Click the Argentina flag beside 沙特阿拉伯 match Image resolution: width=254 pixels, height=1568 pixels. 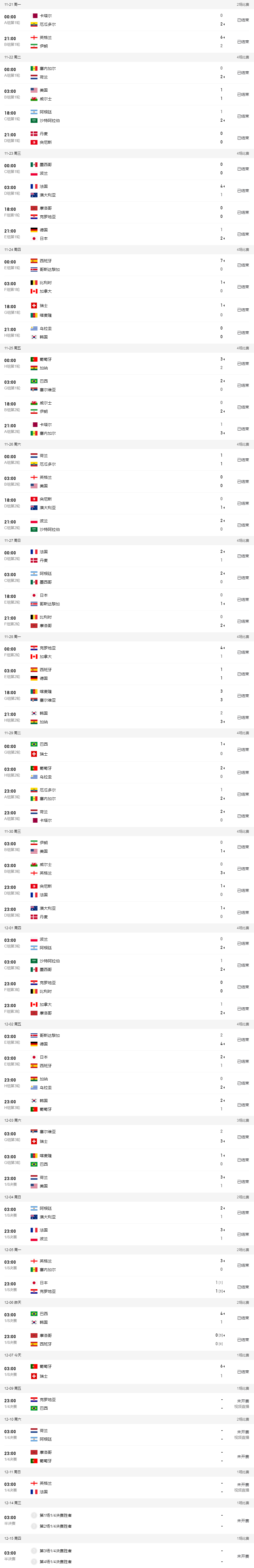pyautogui.click(x=34, y=112)
